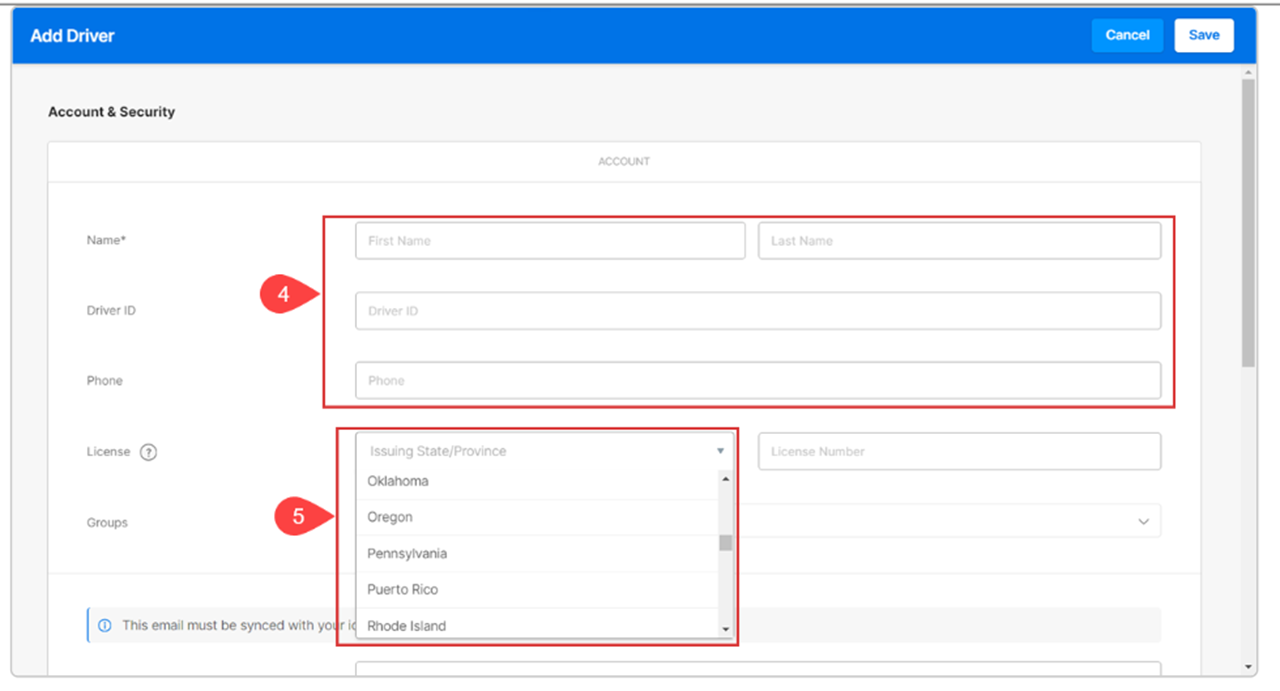Viewport: 1280px width, 691px height.
Task: Cancel adding the driver
Action: pos(1127,35)
